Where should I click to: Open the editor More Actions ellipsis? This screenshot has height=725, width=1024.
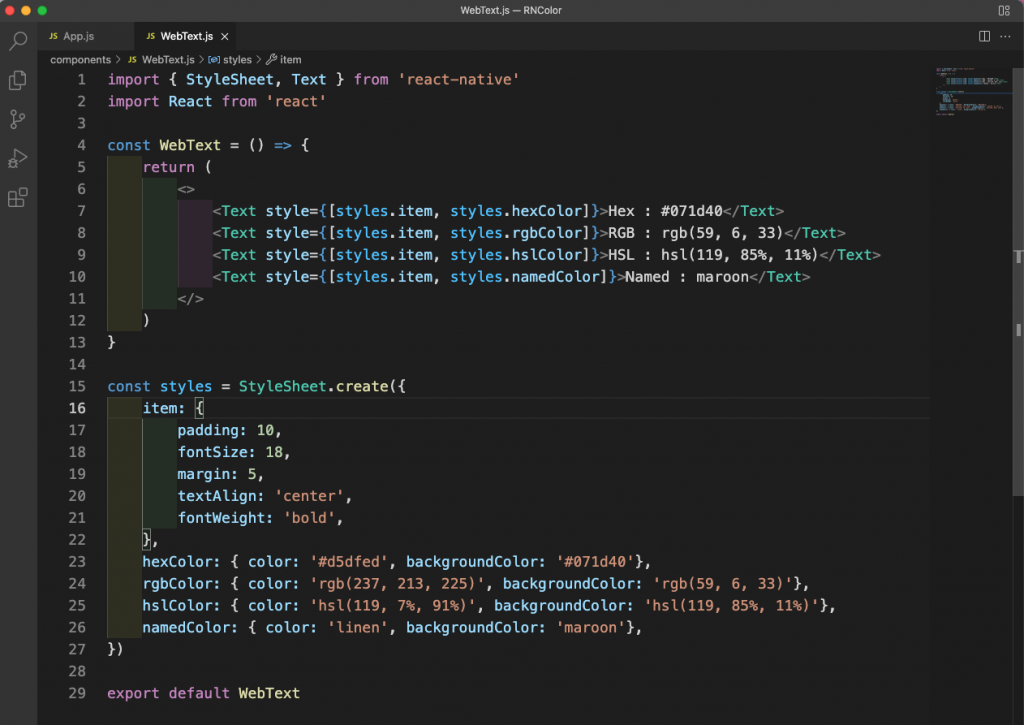pos(1005,37)
